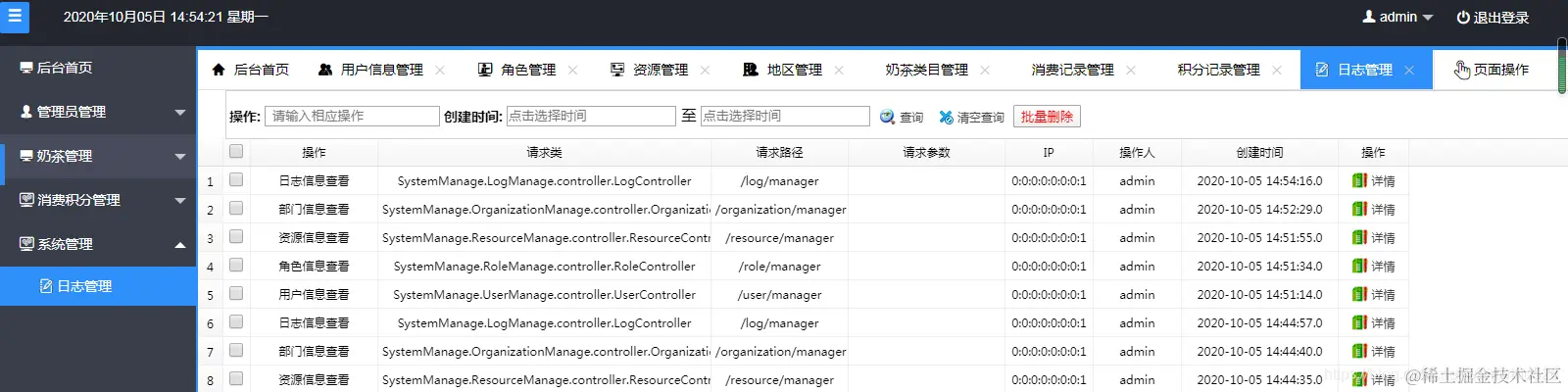This screenshot has width=1568, height=392.
Task: Check the row 8 资源信息查看 checkbox
Action: pyautogui.click(x=236, y=378)
